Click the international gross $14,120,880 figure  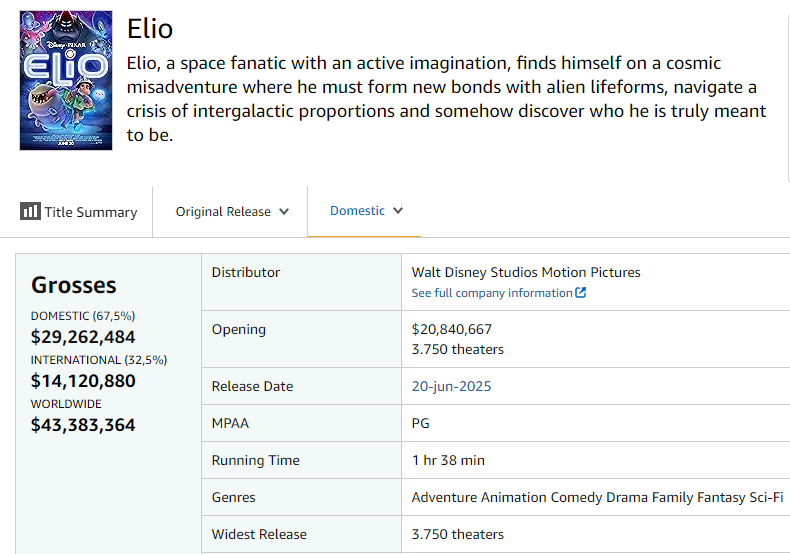pos(83,381)
